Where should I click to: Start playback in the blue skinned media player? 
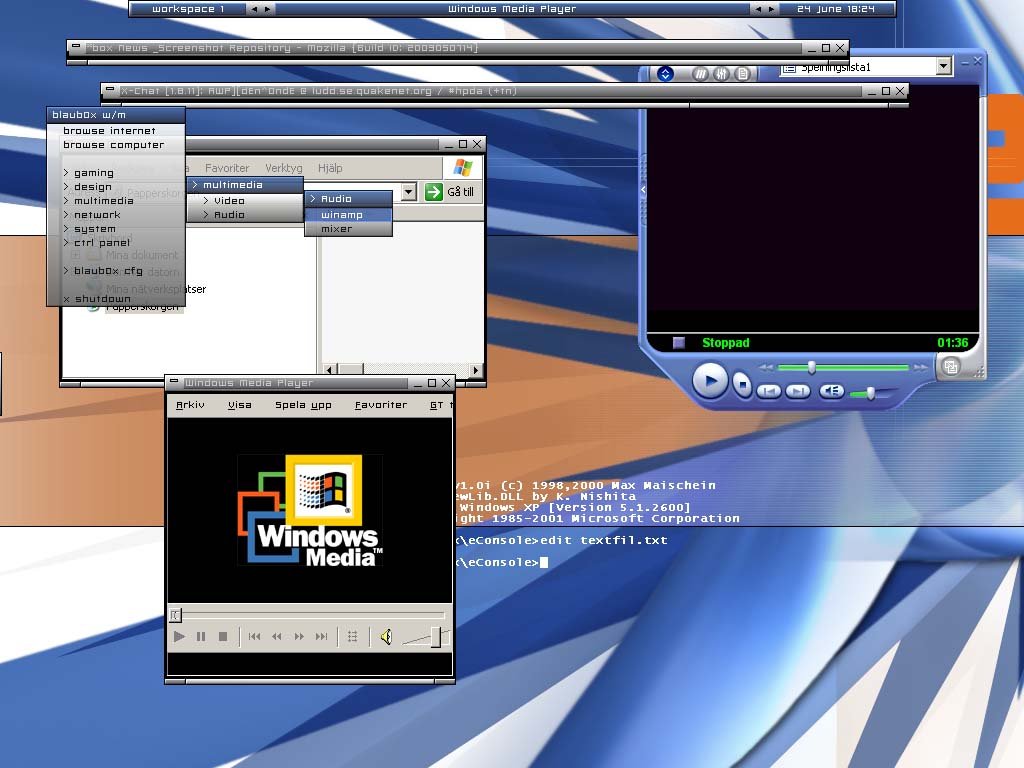(710, 381)
